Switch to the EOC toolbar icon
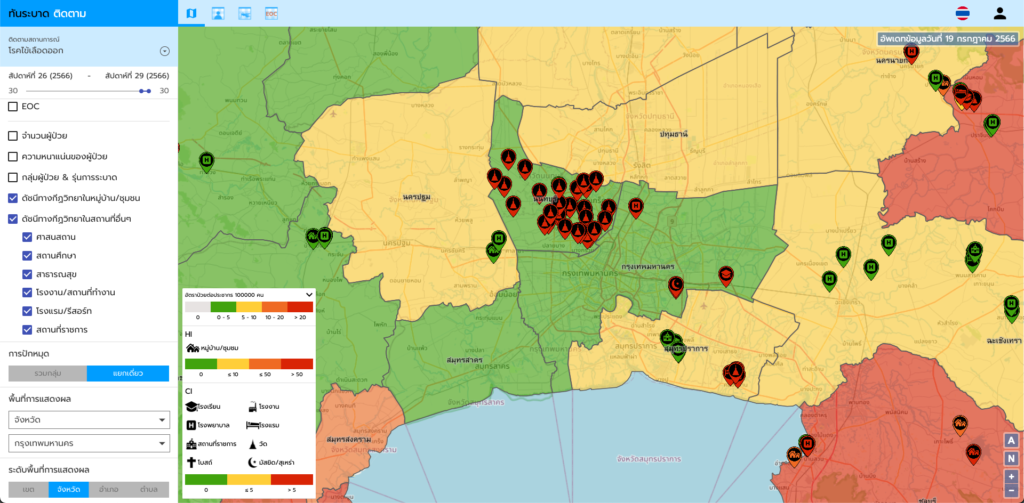Screen dimensions: 1024x503 tap(271, 13)
